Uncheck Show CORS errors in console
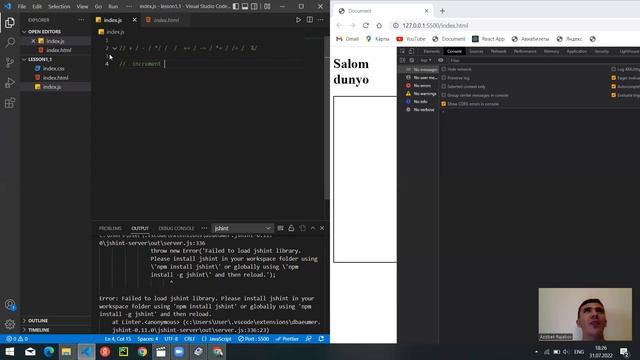Viewport: 640px width, 360px height. coord(444,104)
